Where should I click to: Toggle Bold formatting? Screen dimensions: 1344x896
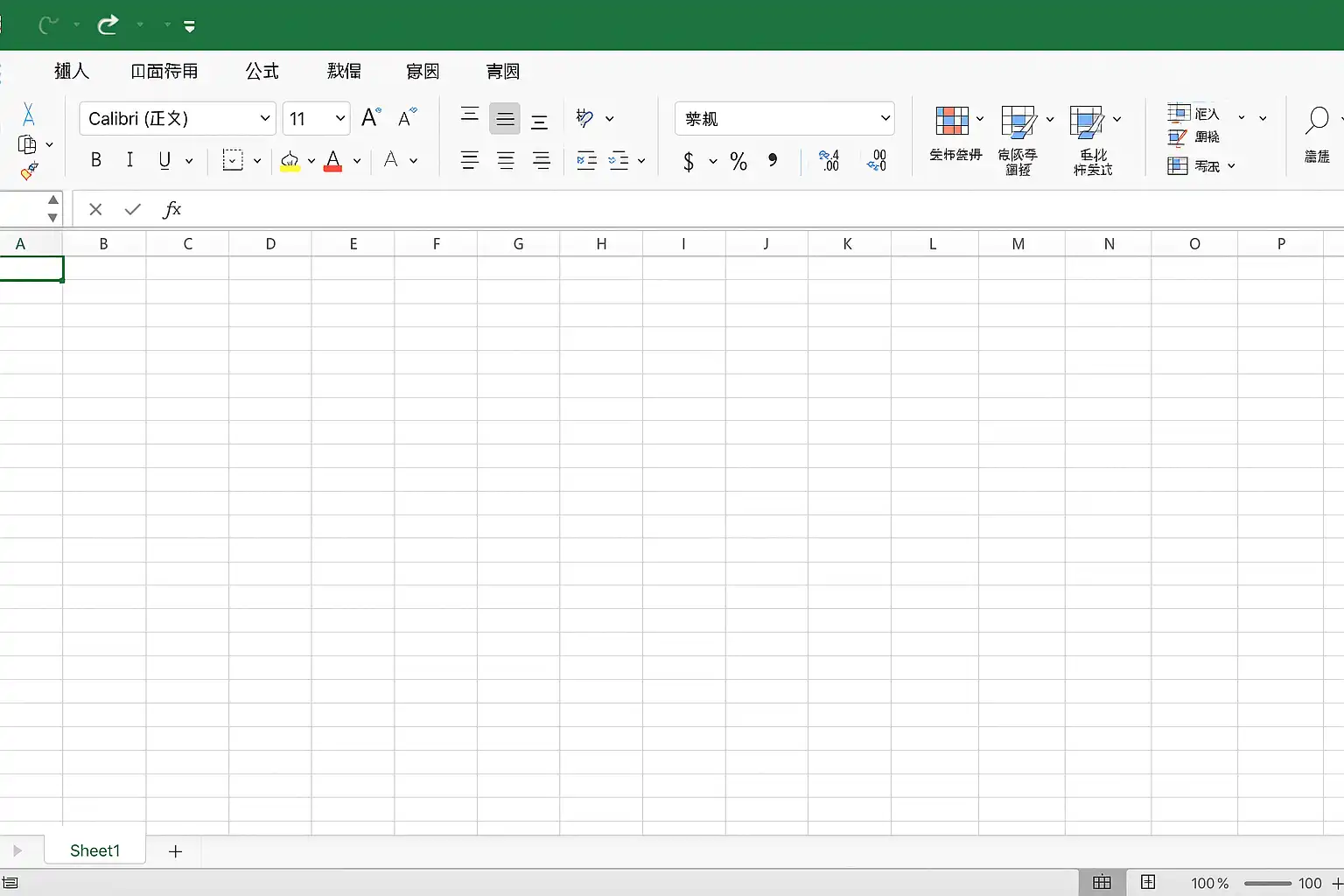point(96,160)
